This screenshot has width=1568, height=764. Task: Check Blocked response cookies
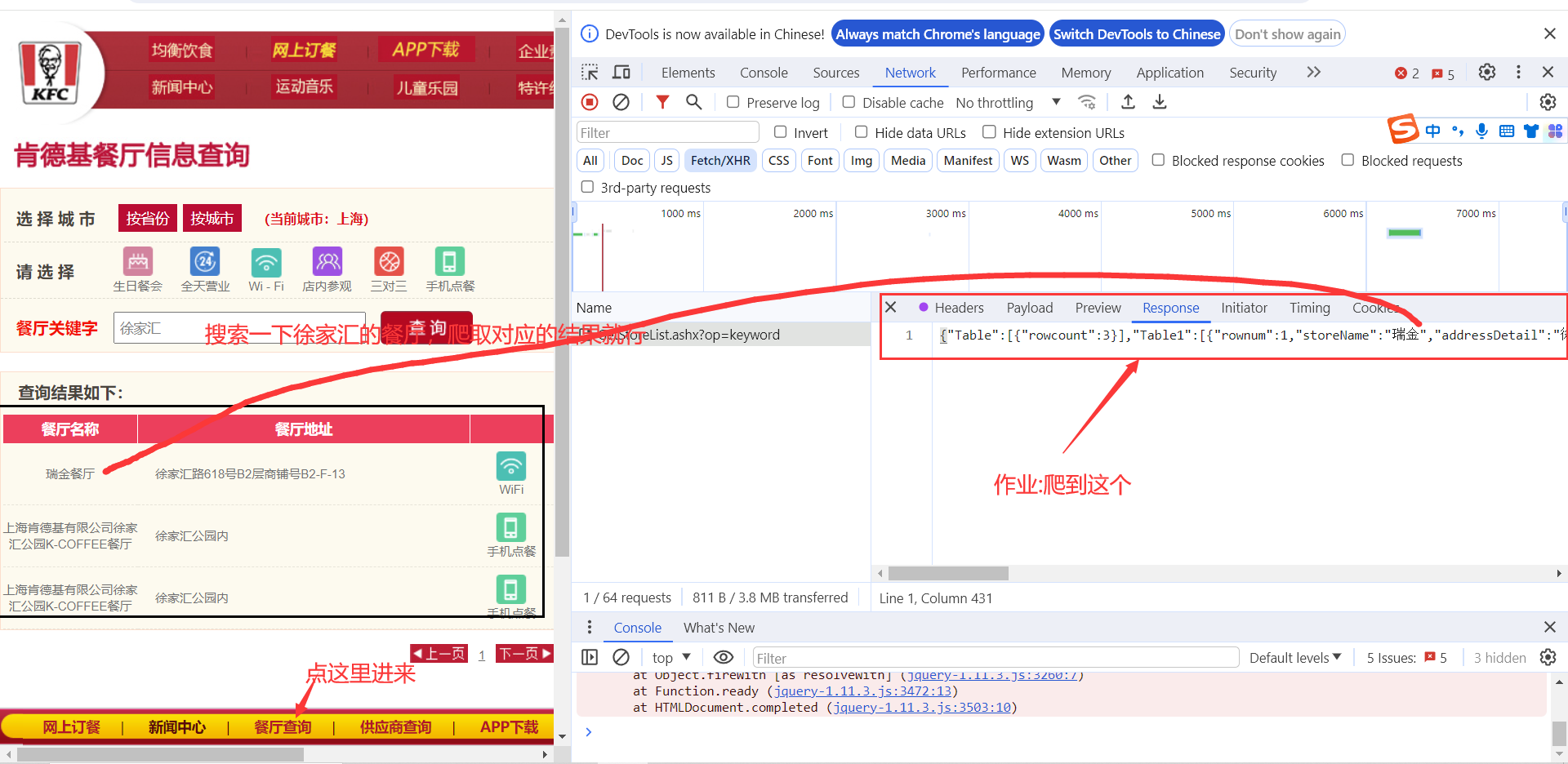(1158, 160)
